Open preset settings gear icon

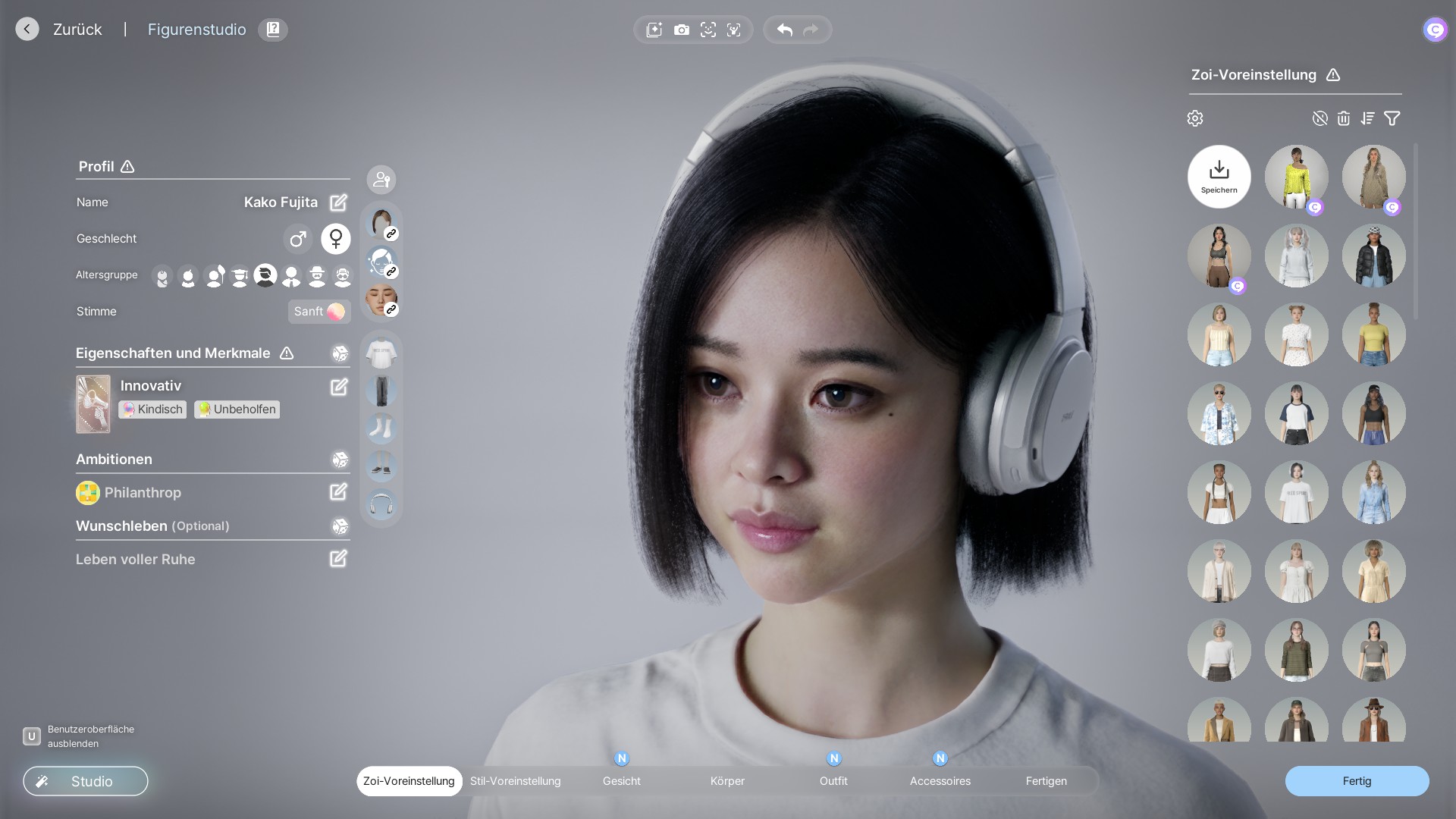pyautogui.click(x=1195, y=118)
